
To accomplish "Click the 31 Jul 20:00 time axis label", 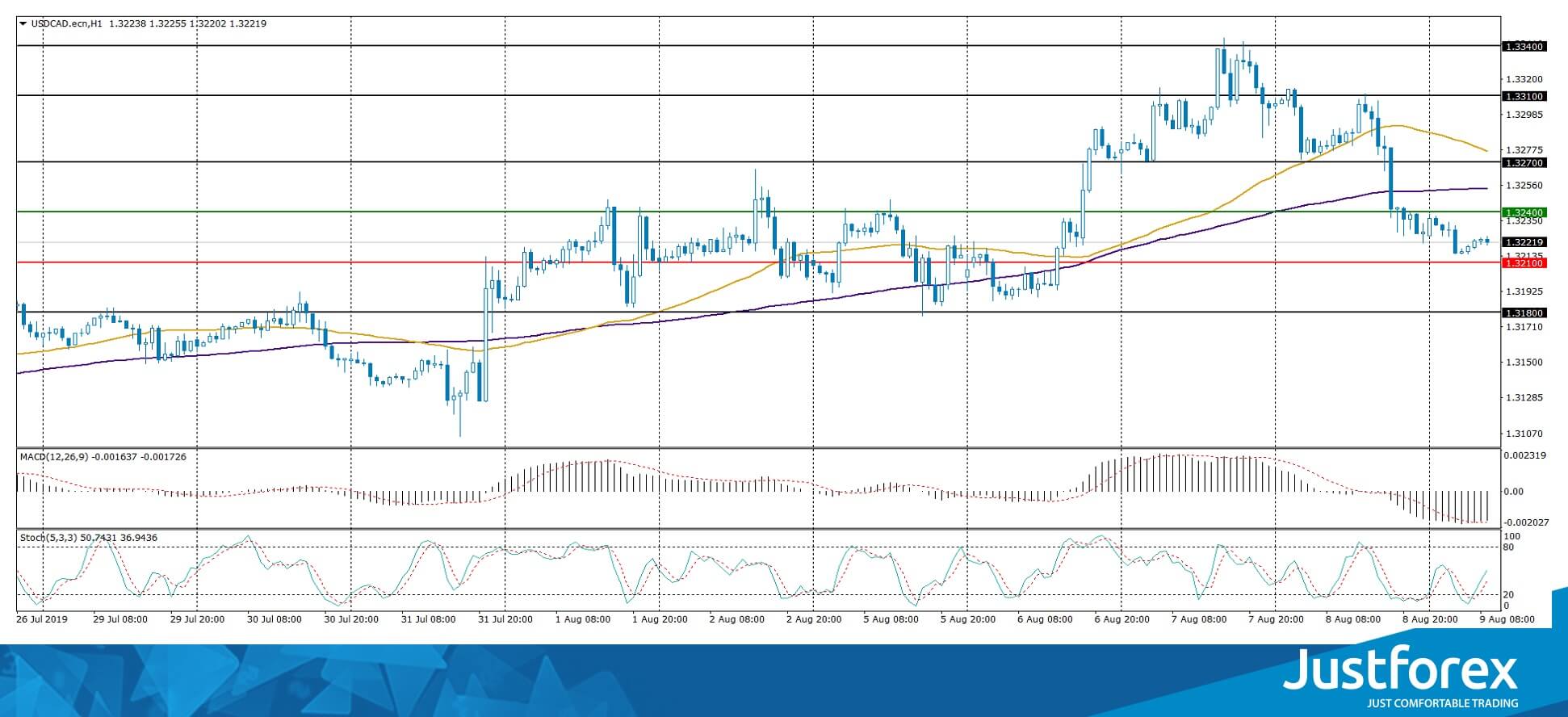I will coord(505,620).
